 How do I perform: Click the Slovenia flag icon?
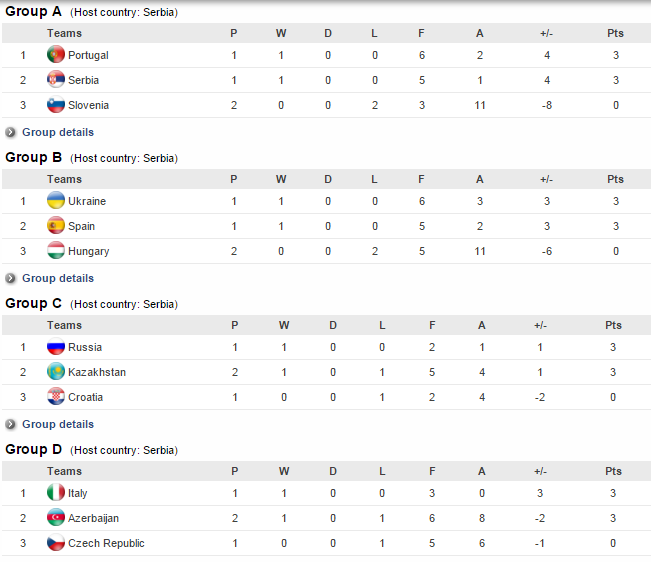tap(56, 105)
